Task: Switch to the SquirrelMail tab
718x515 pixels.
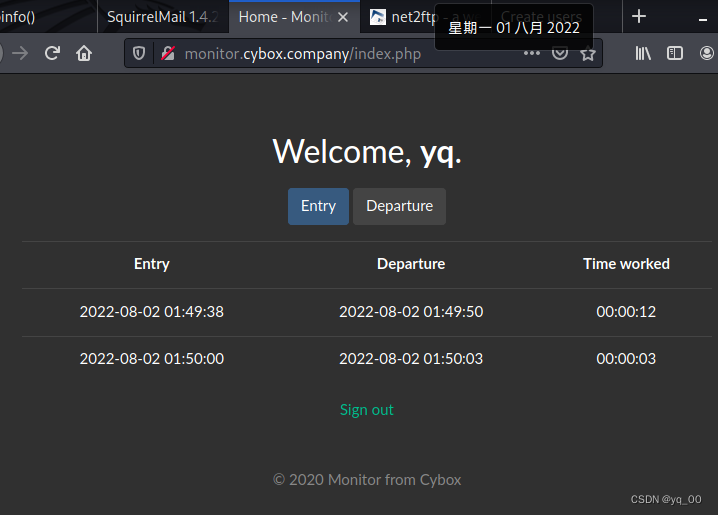Action: tap(162, 17)
